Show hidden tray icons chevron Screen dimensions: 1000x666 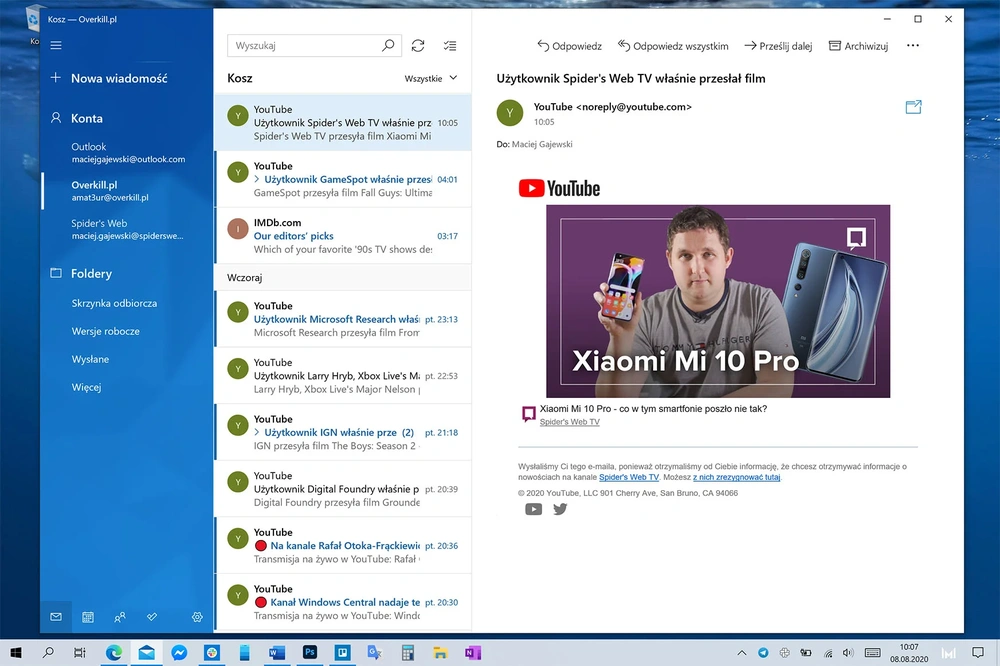pos(742,653)
